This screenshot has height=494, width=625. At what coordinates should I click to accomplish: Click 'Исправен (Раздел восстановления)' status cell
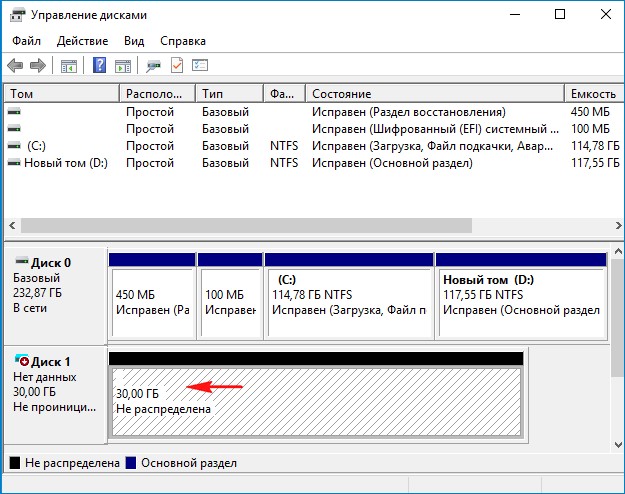coord(409,112)
